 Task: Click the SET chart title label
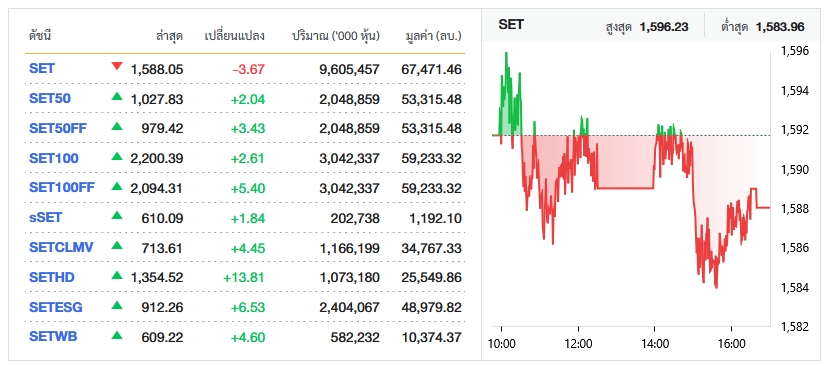pos(511,24)
